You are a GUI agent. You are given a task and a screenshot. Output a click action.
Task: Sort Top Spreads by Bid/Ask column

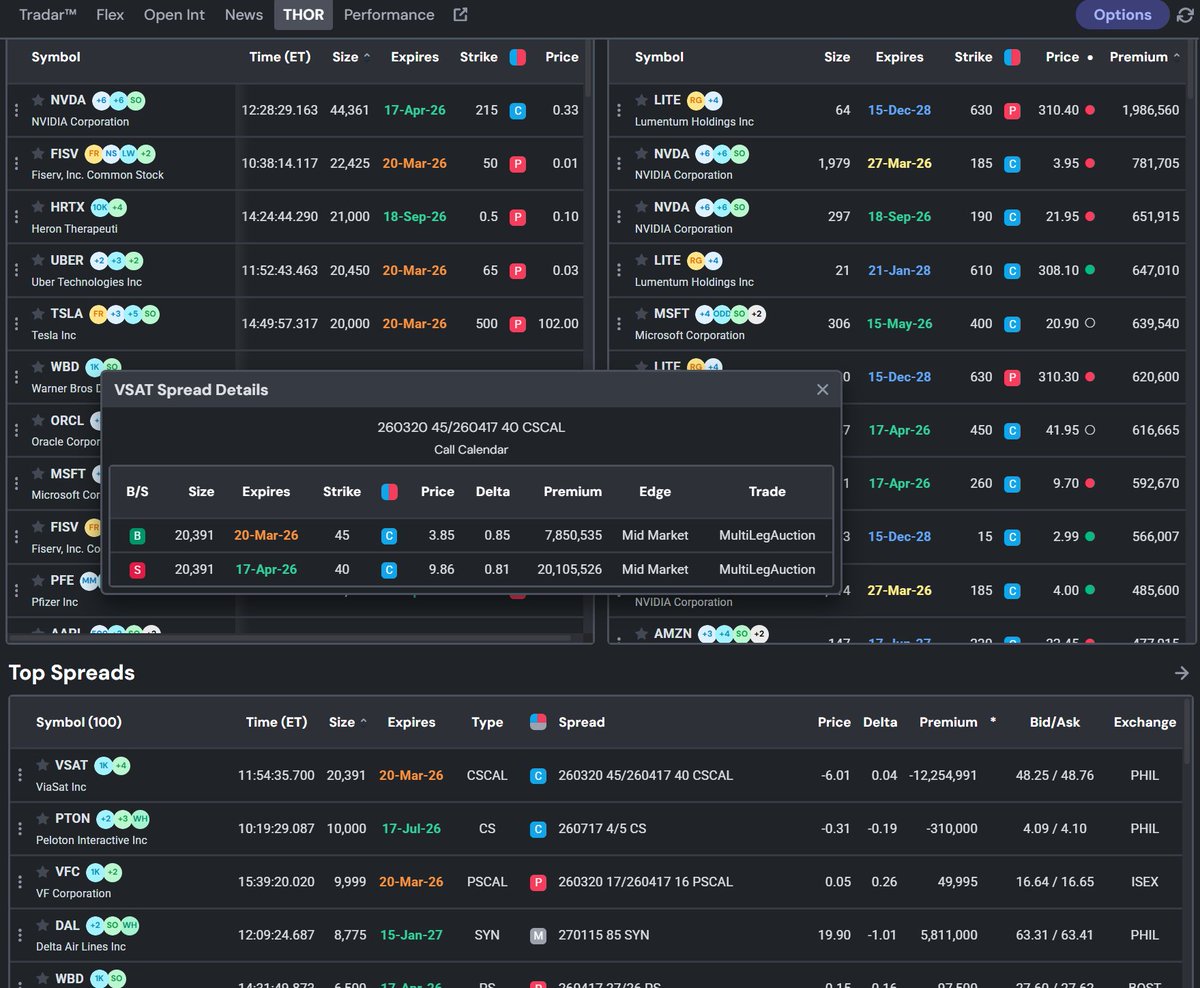1055,722
